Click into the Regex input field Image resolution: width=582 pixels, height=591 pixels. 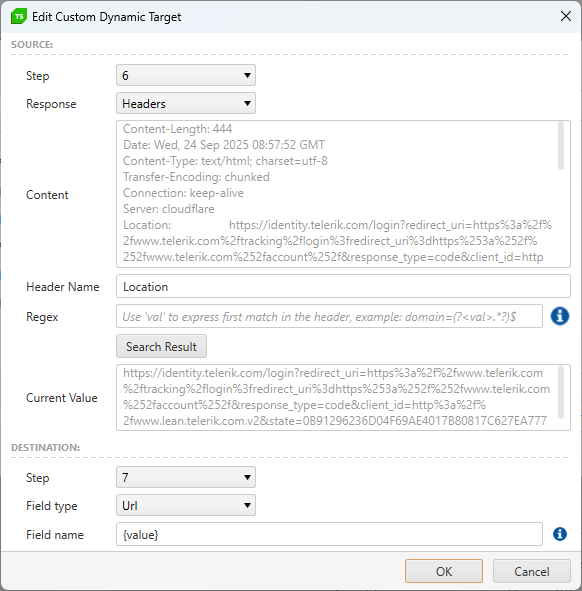tap(329, 316)
